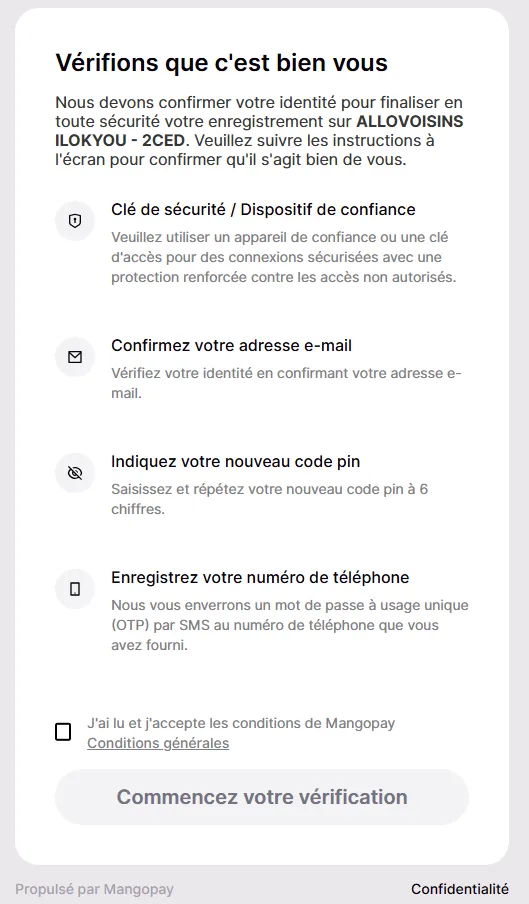The image size is (529, 904).
Task: Select the Enregistrez votre numéro de téléphone heading
Action: 260,578
